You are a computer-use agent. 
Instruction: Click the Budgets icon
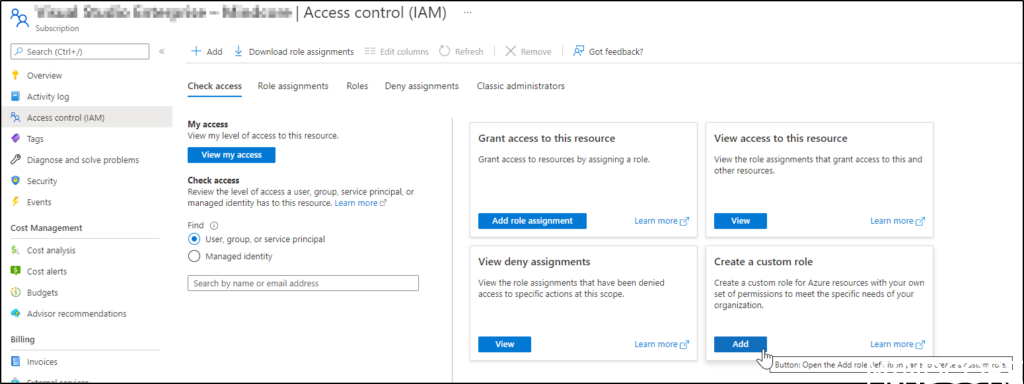(16, 293)
